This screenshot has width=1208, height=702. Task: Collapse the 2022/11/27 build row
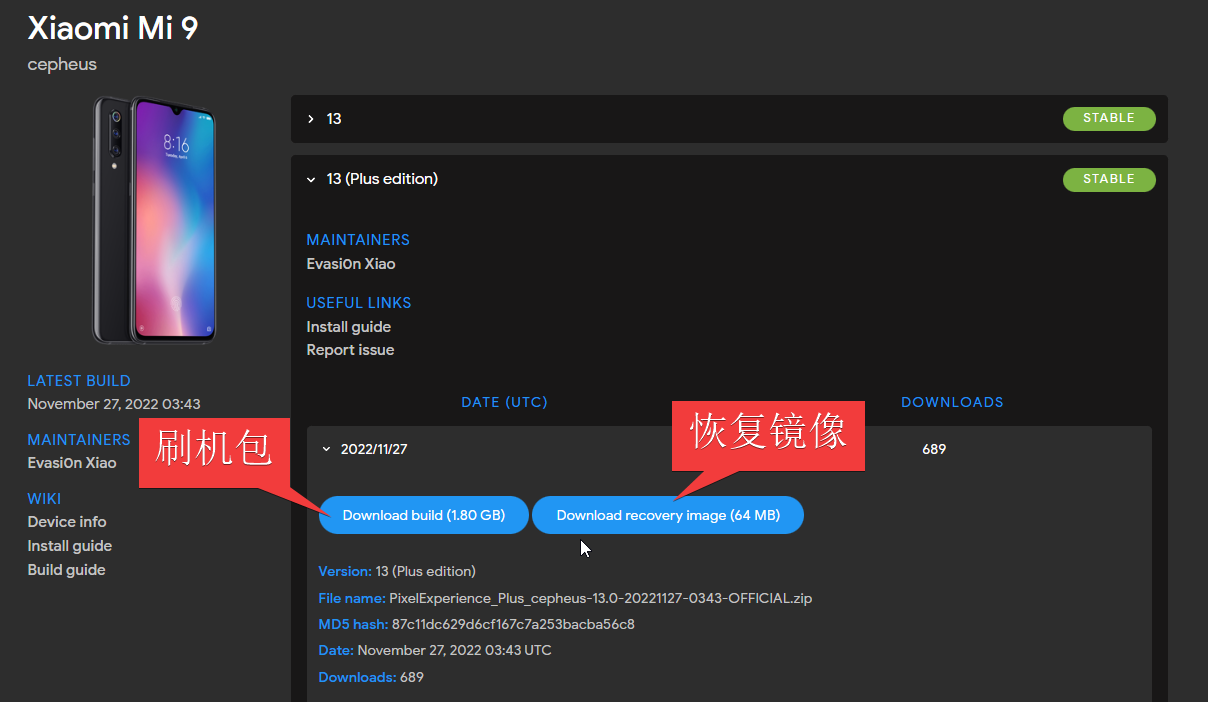[x=326, y=450]
